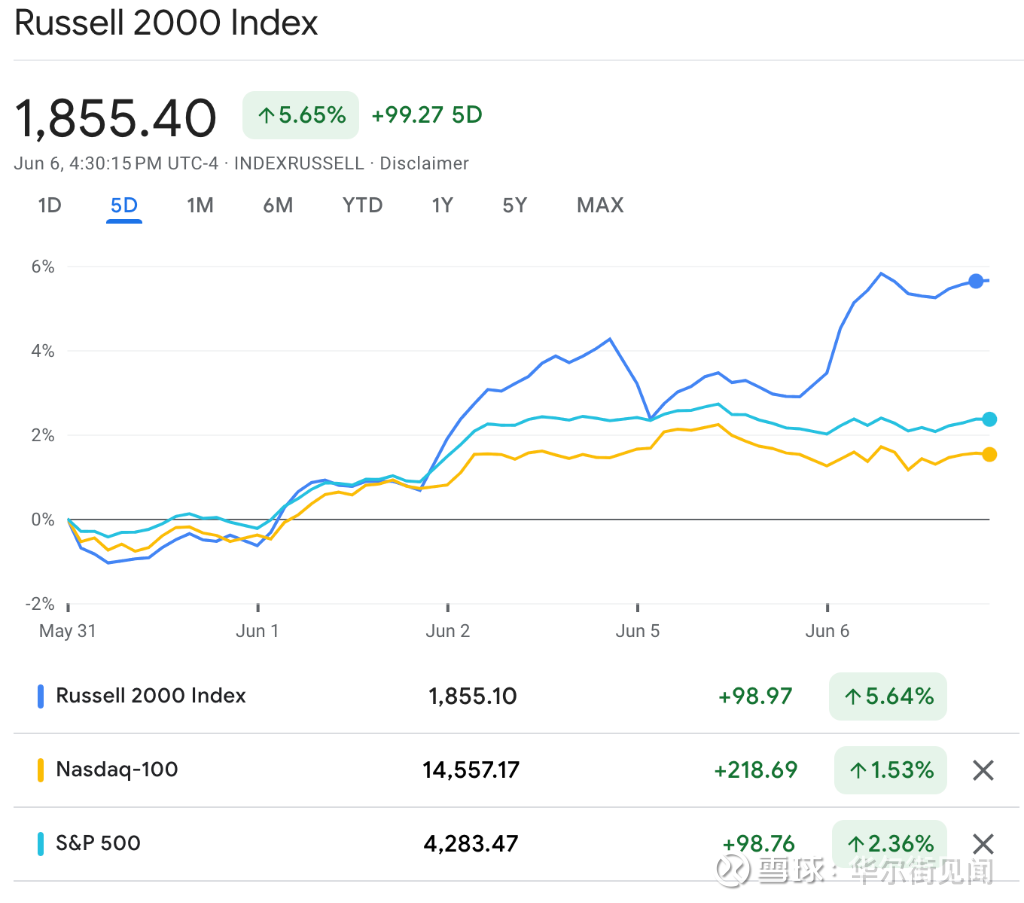The width and height of the screenshot is (1024, 903).
Task: Show the MAX time range
Action: click(x=600, y=205)
